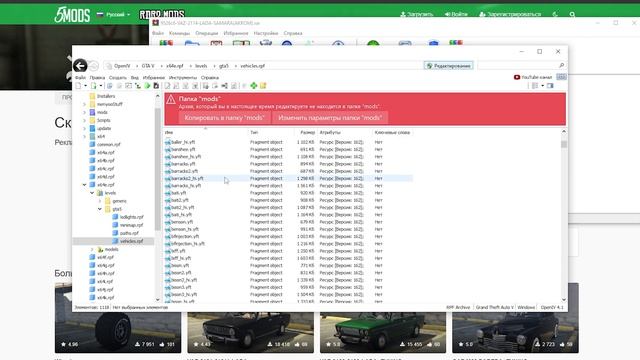Collapse the x64e.rpf node
This screenshot has height=360, width=640.
(84, 185)
